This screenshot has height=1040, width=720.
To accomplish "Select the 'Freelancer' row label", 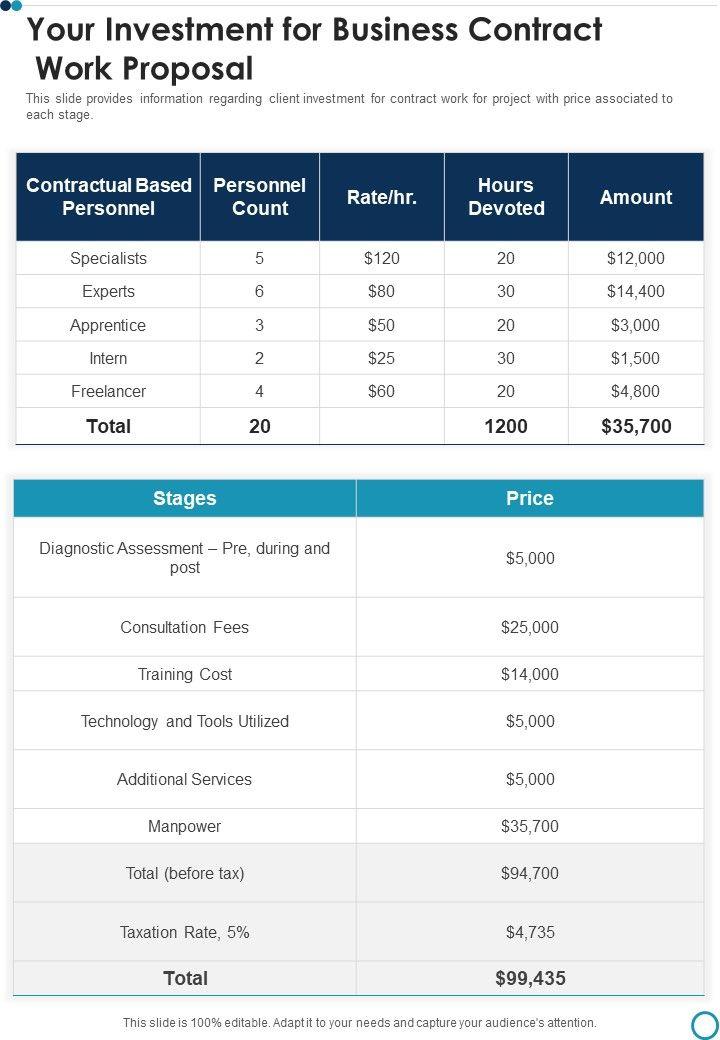I will 108,391.
